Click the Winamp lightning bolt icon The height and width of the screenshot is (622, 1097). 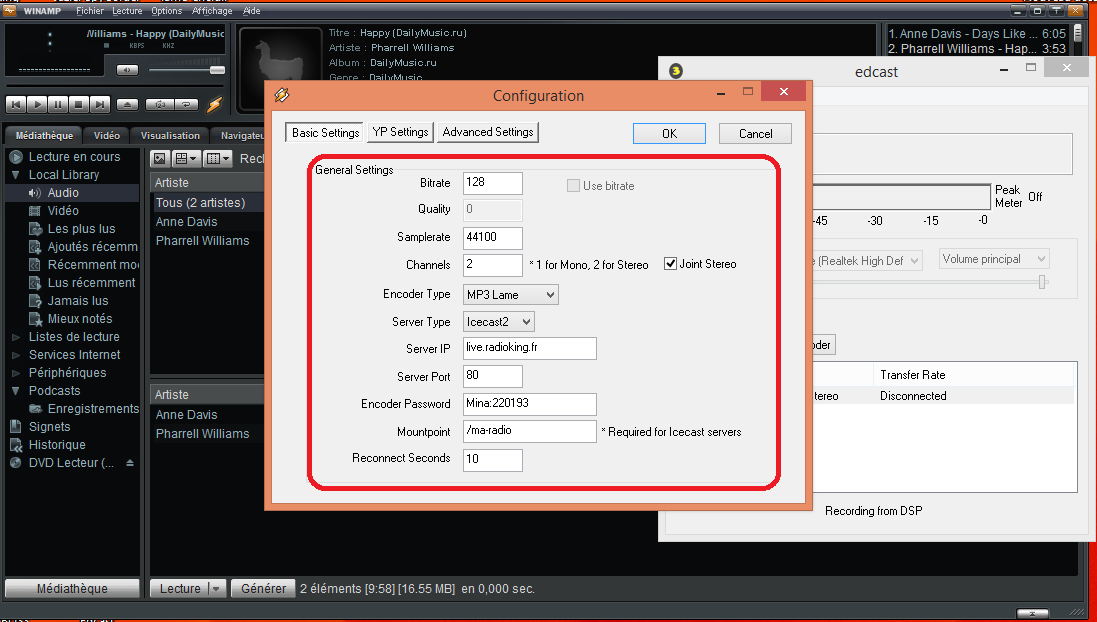pyautogui.click(x=214, y=104)
